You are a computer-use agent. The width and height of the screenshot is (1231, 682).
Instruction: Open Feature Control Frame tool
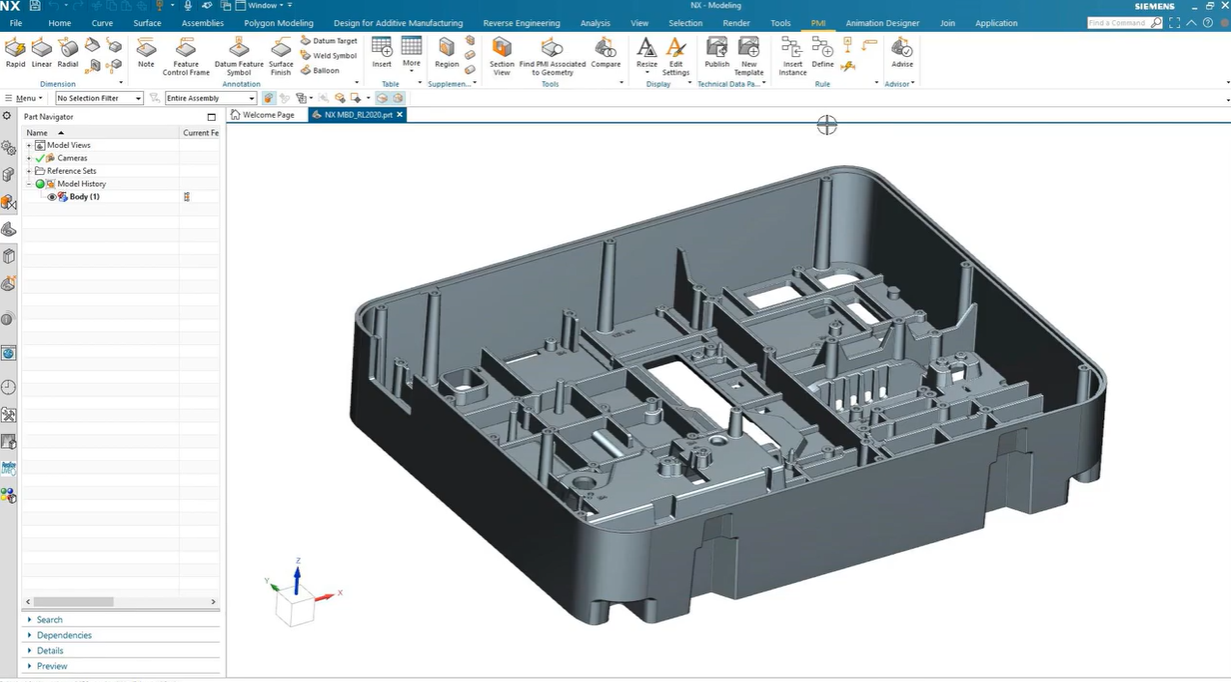[x=186, y=57]
